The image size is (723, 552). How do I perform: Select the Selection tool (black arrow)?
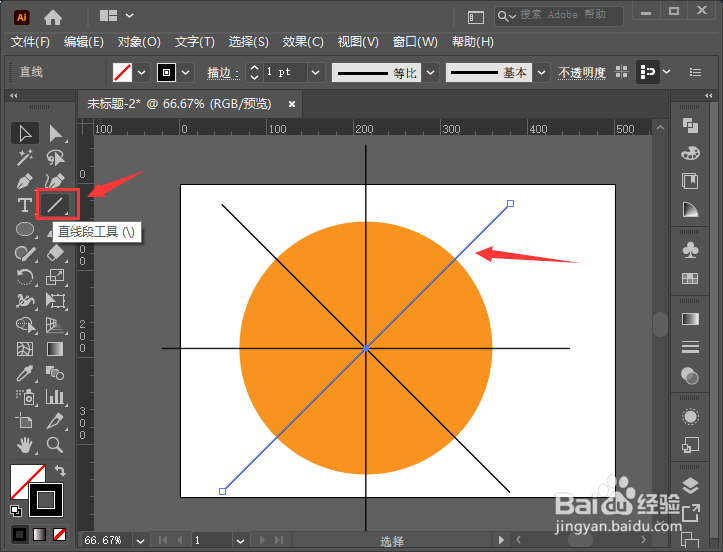point(25,134)
